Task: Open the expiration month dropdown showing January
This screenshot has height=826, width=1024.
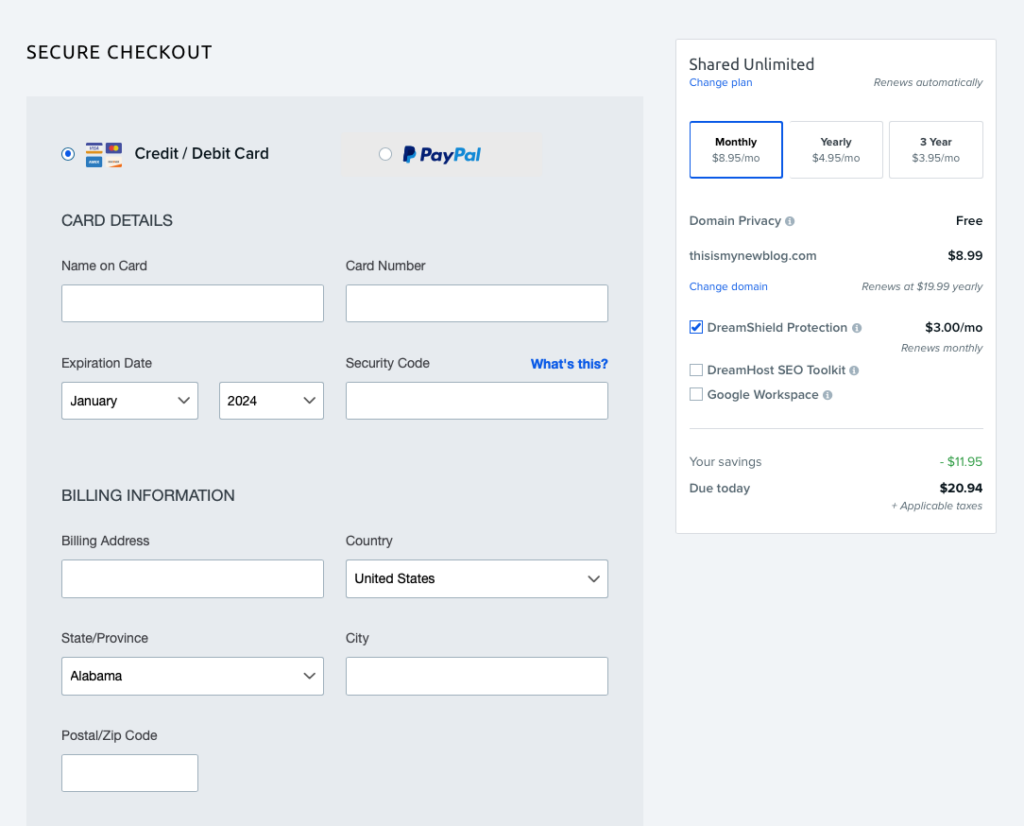Action: 130,401
